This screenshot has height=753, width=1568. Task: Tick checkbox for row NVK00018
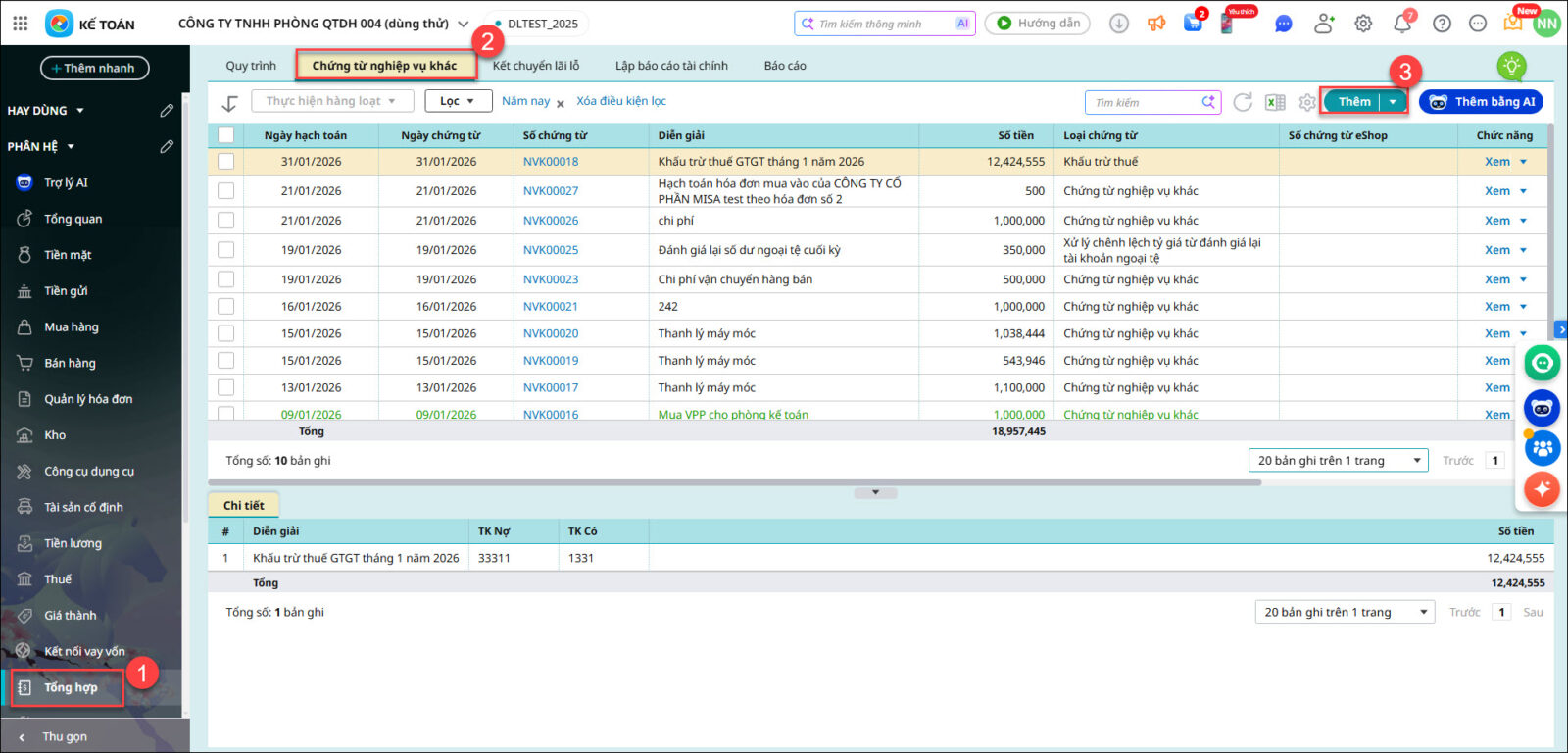click(x=226, y=162)
